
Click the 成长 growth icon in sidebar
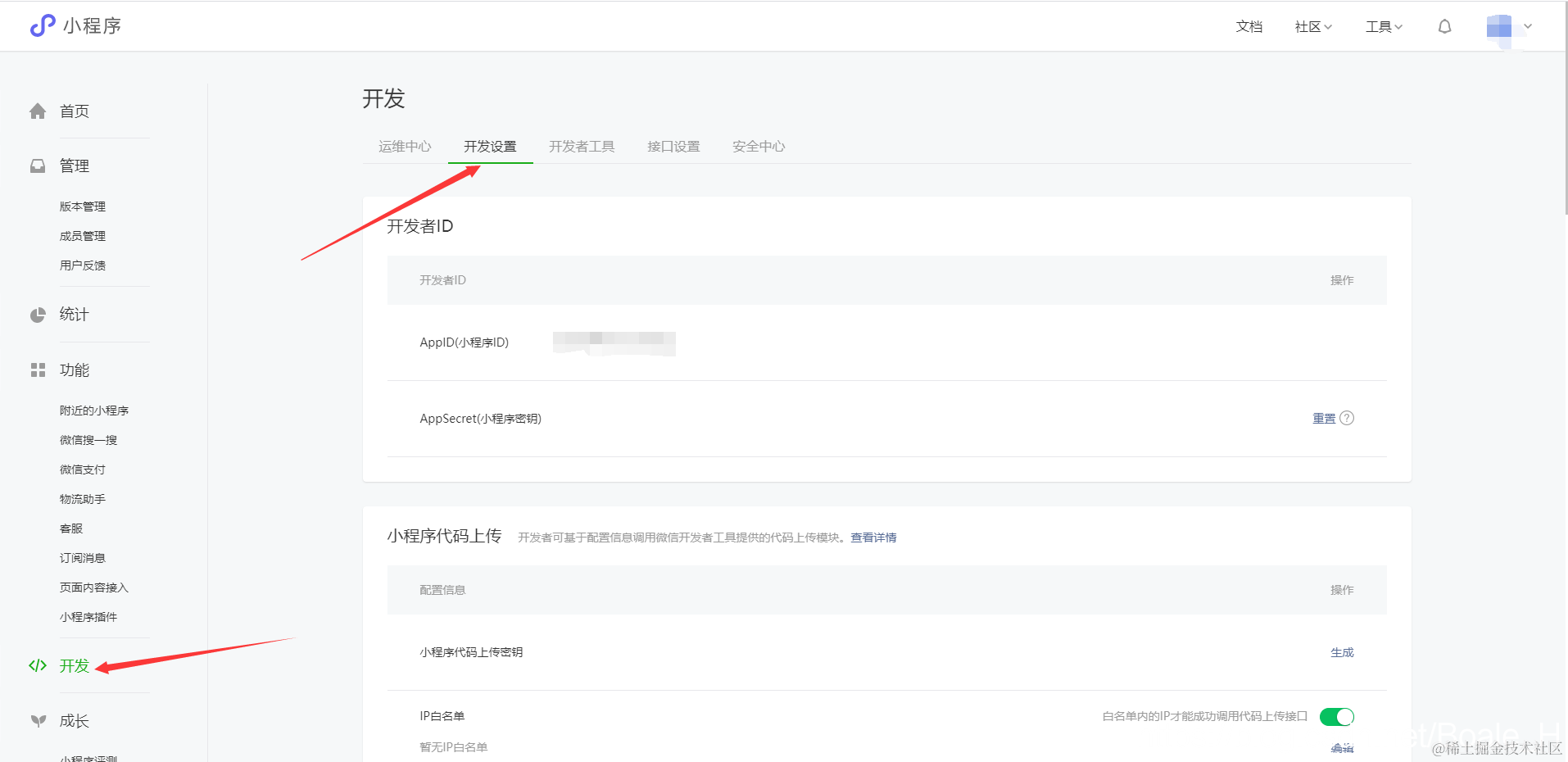[x=37, y=720]
